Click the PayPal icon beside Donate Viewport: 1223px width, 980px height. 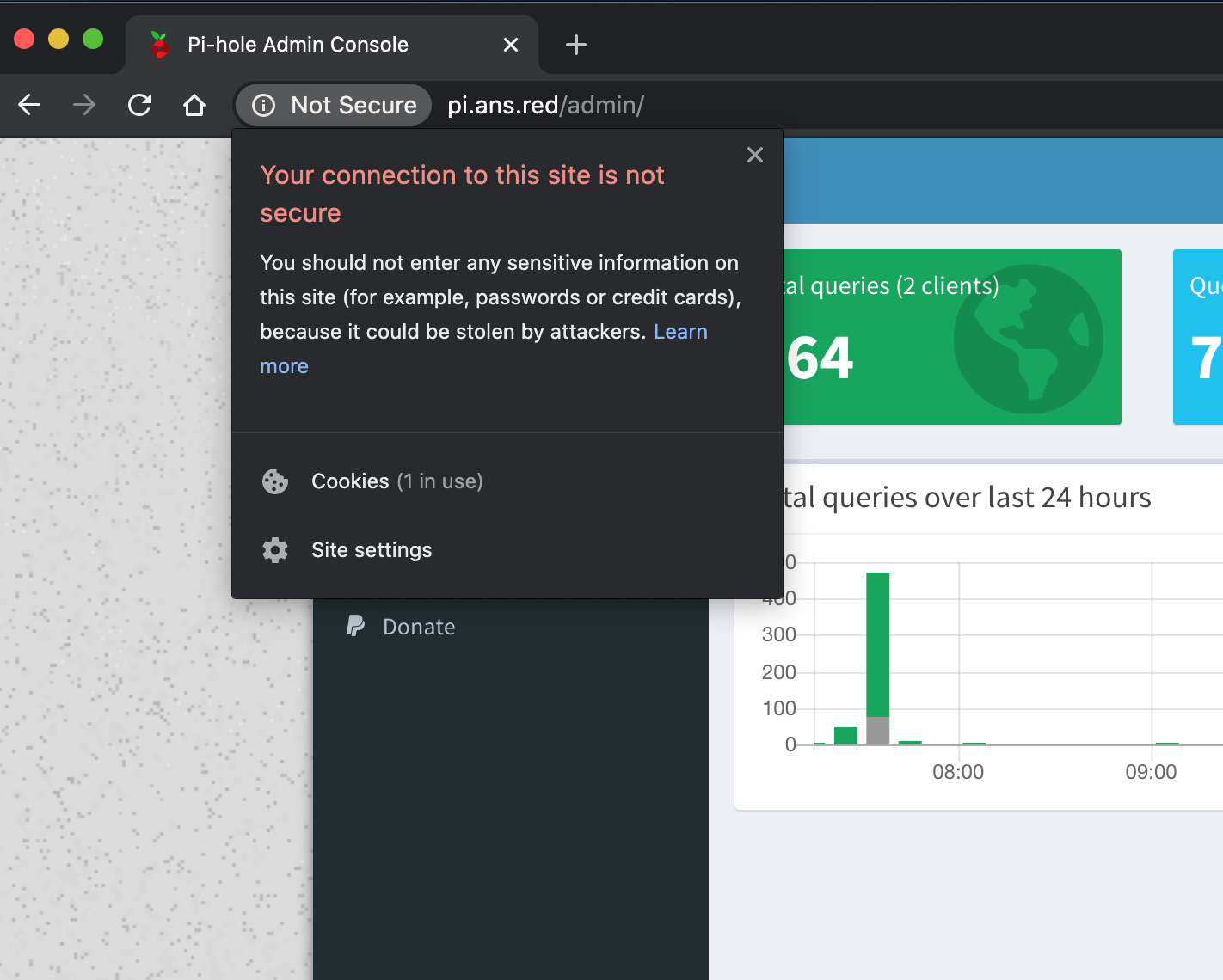tap(355, 626)
